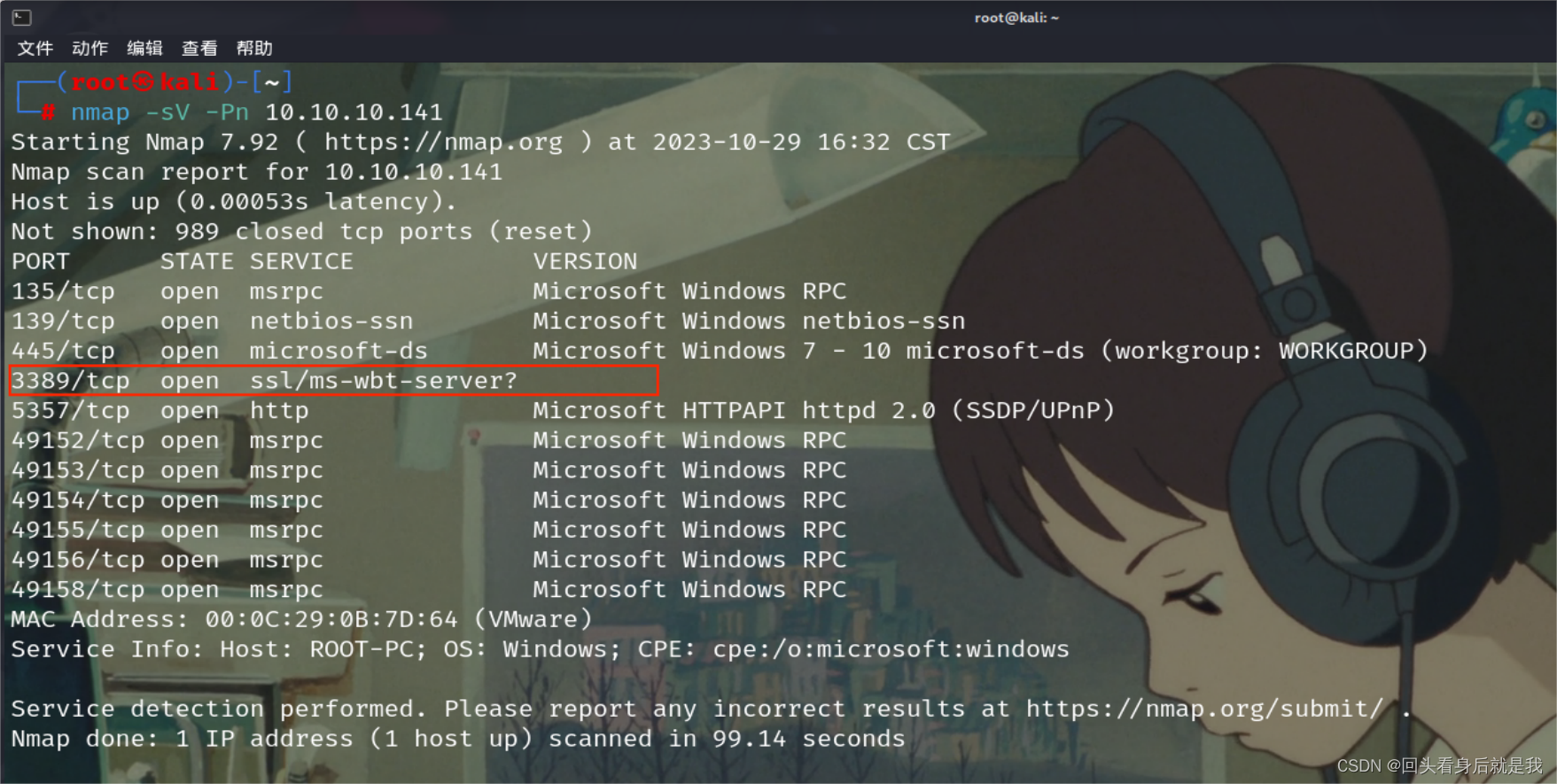Open the 动作 menu
Image resolution: width=1557 pixels, height=784 pixels.
90,48
